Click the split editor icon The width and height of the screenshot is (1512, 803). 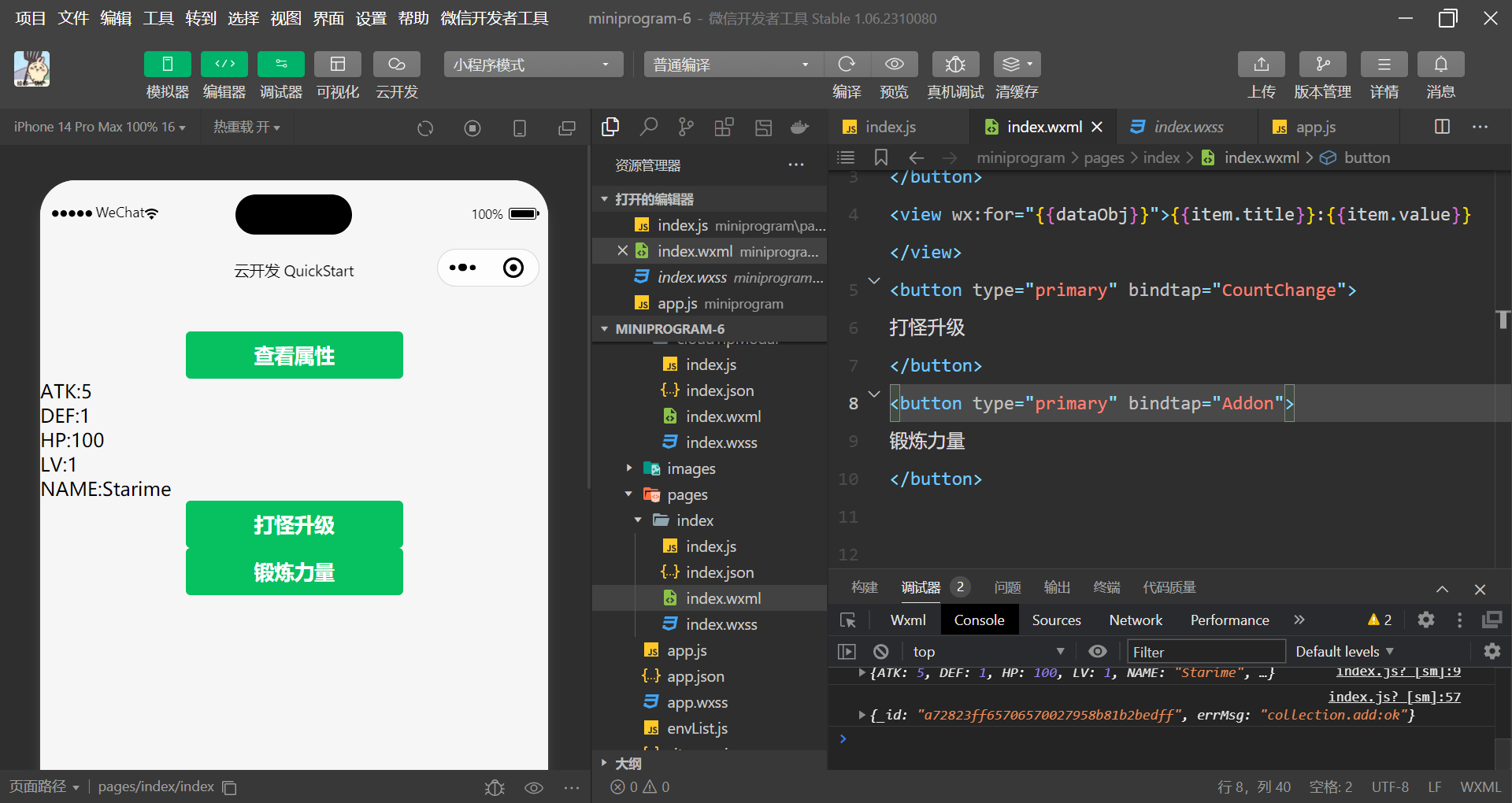tap(1442, 127)
